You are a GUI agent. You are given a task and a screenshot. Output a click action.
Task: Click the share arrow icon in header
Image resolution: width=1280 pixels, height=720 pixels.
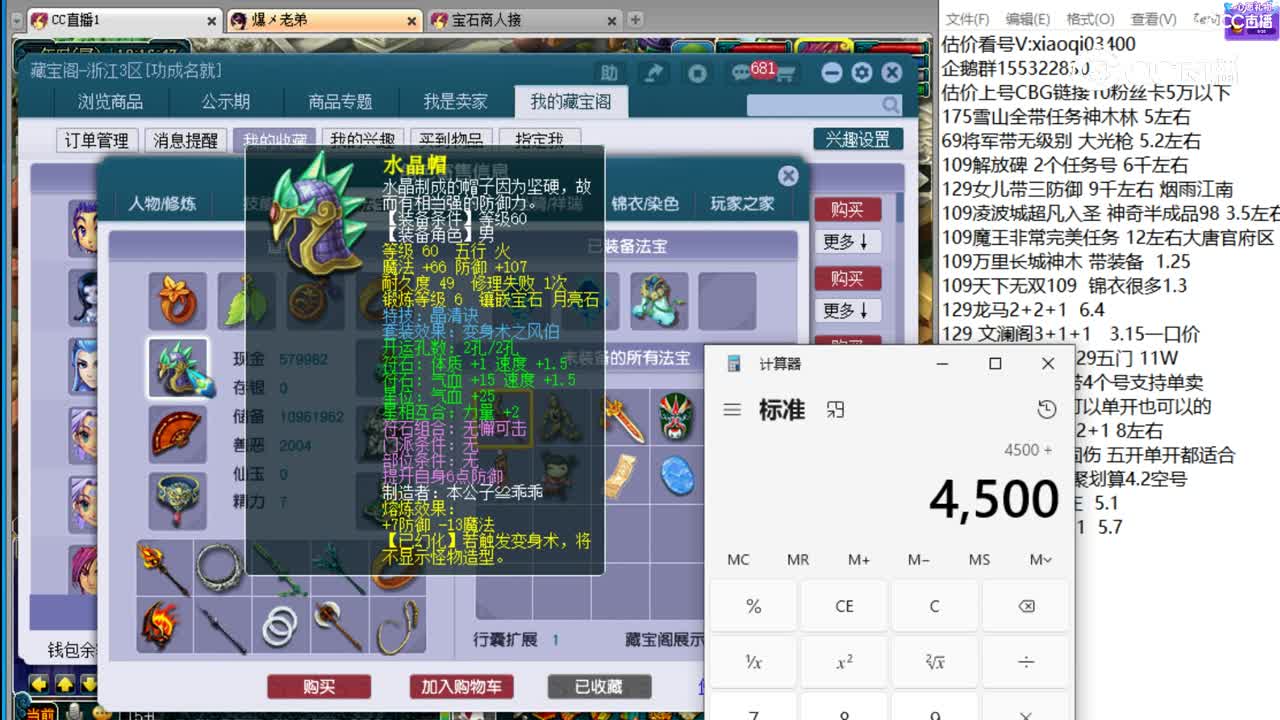pos(653,72)
